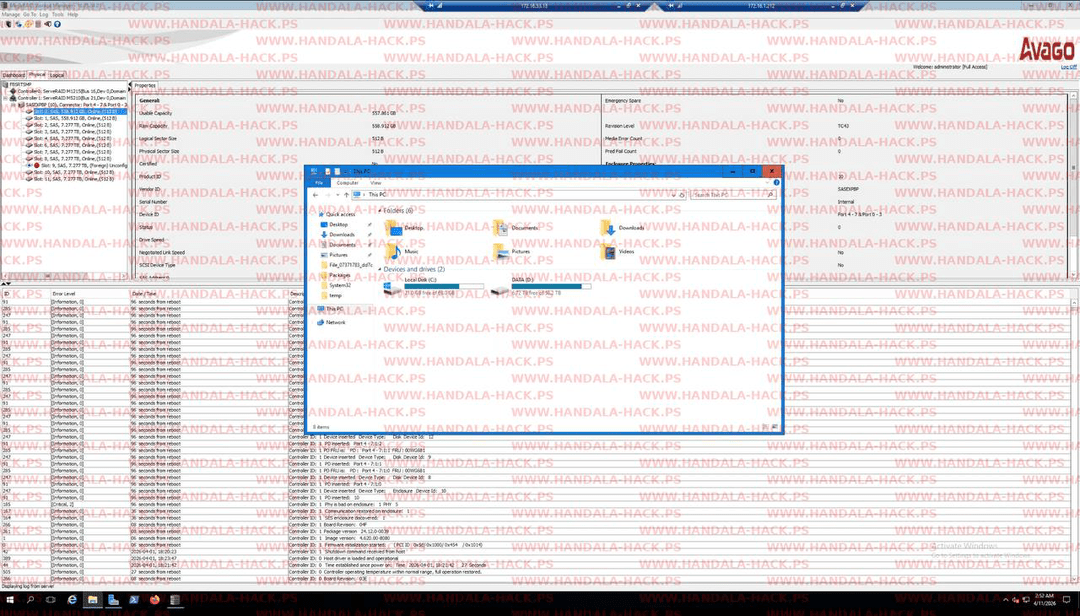Click the refresh icon in Explorer address bar

coord(682,195)
